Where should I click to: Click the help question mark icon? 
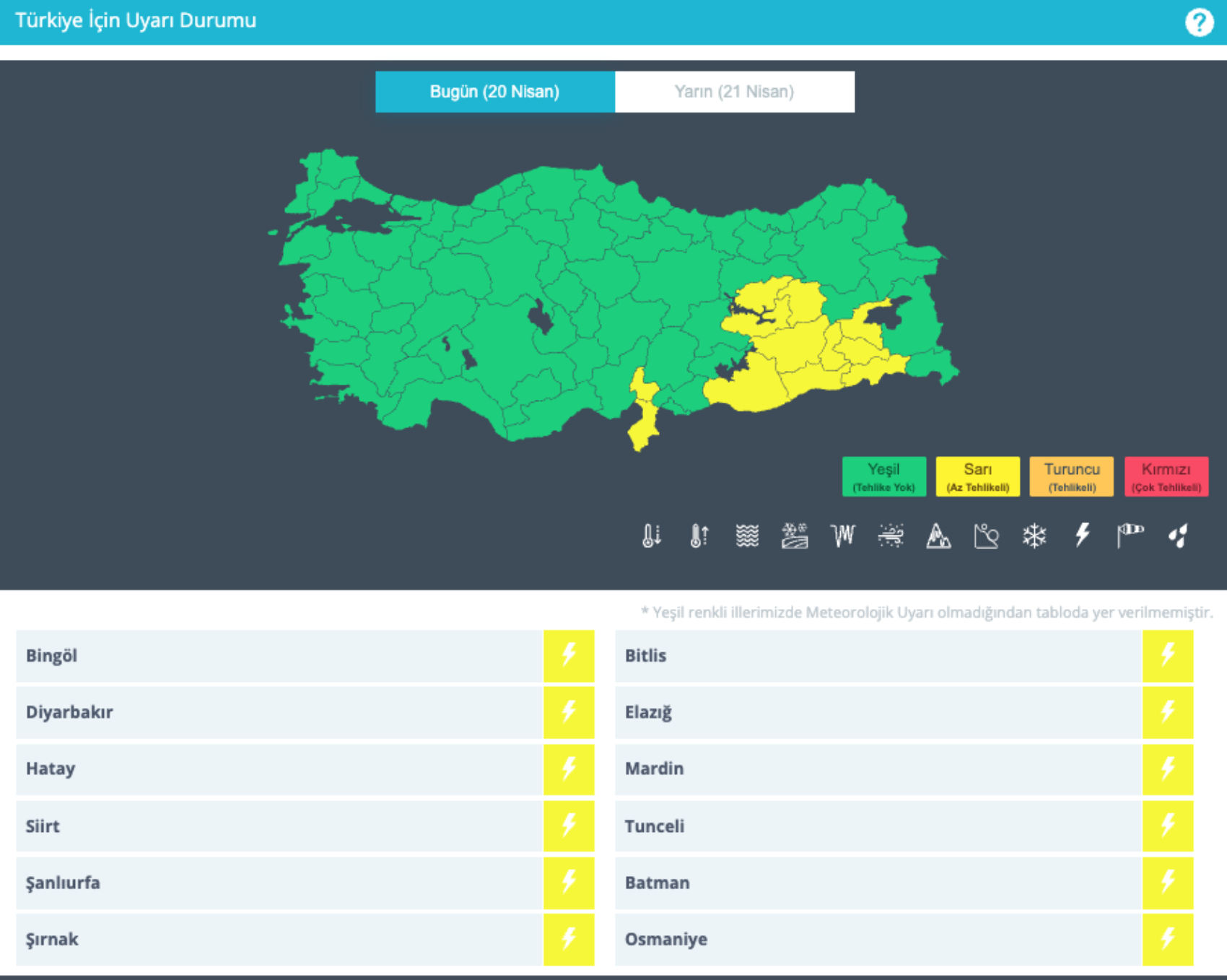(1199, 22)
